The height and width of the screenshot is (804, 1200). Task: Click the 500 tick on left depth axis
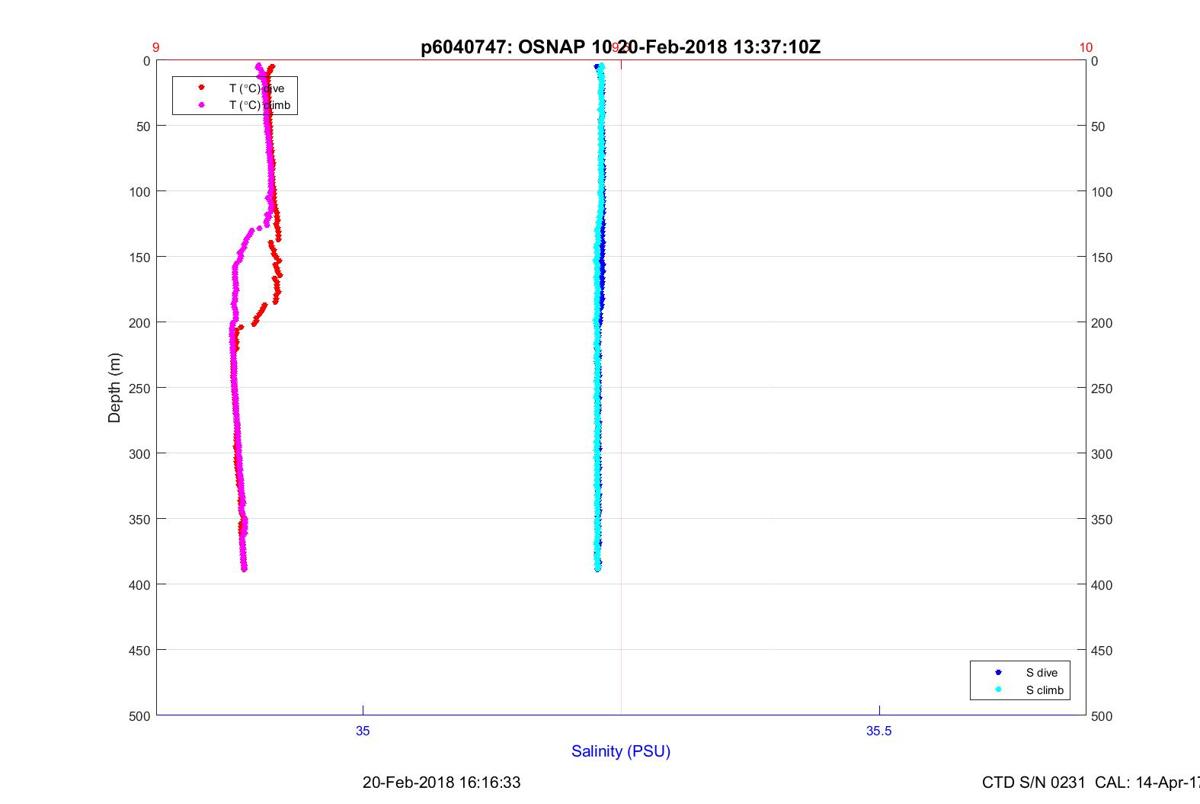coord(141,716)
